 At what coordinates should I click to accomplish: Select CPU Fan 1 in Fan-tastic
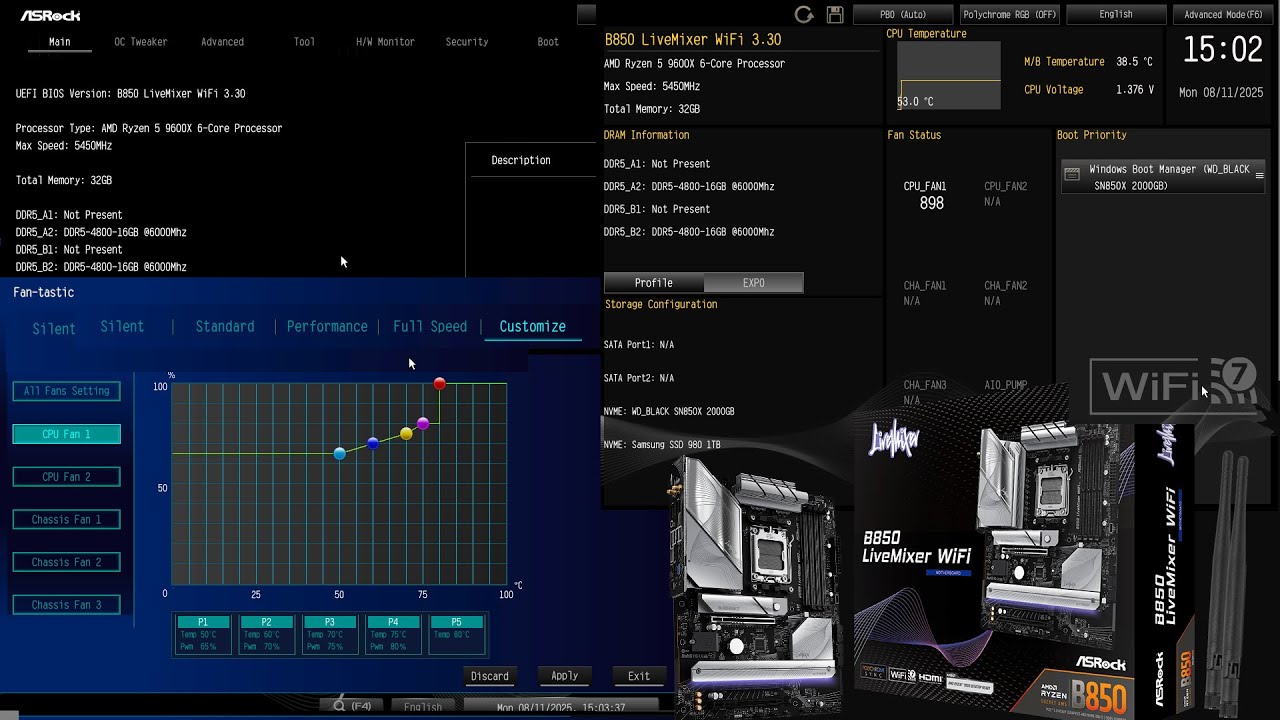pyautogui.click(x=67, y=434)
